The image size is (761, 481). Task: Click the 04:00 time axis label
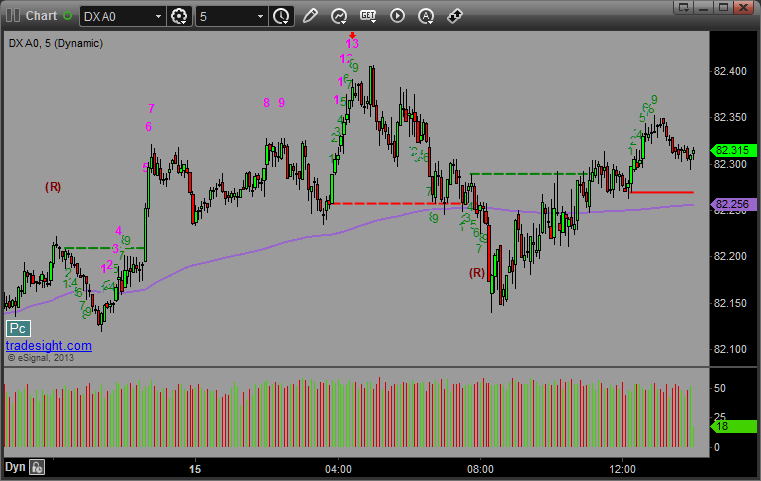[338, 469]
